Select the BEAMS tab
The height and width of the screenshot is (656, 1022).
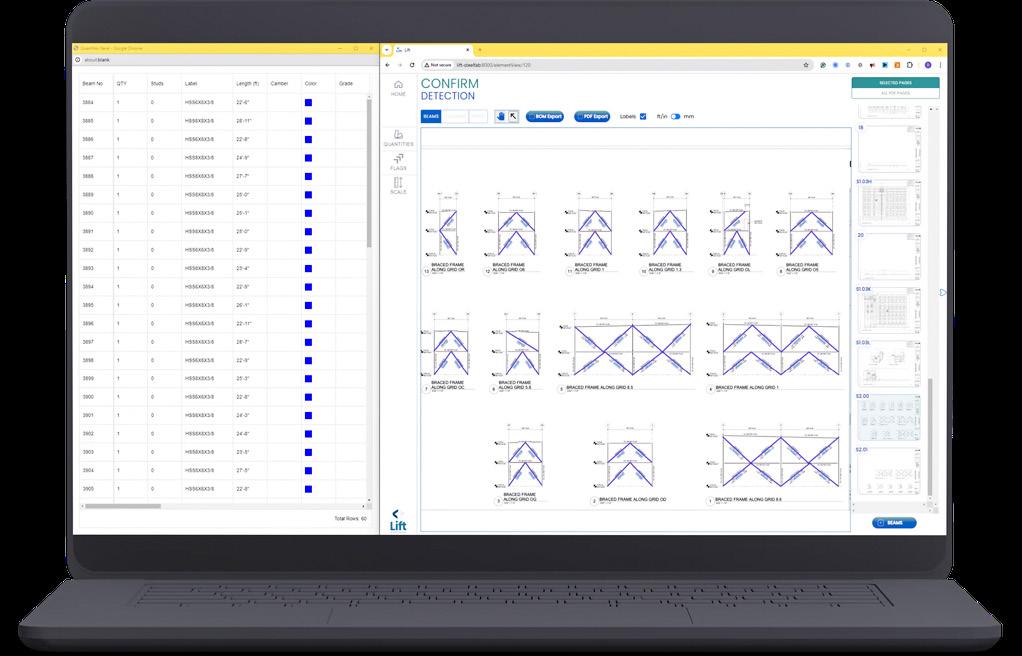[431, 116]
